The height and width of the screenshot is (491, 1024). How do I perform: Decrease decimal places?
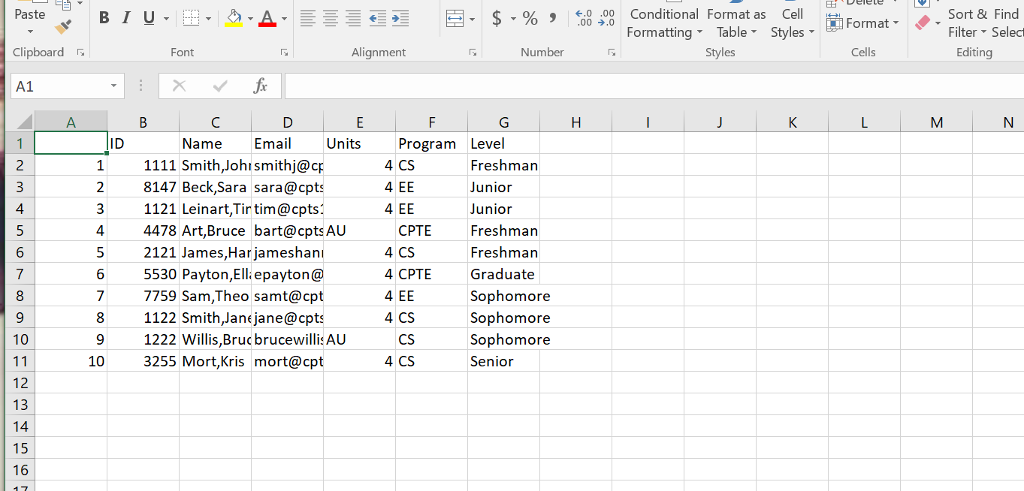(607, 18)
